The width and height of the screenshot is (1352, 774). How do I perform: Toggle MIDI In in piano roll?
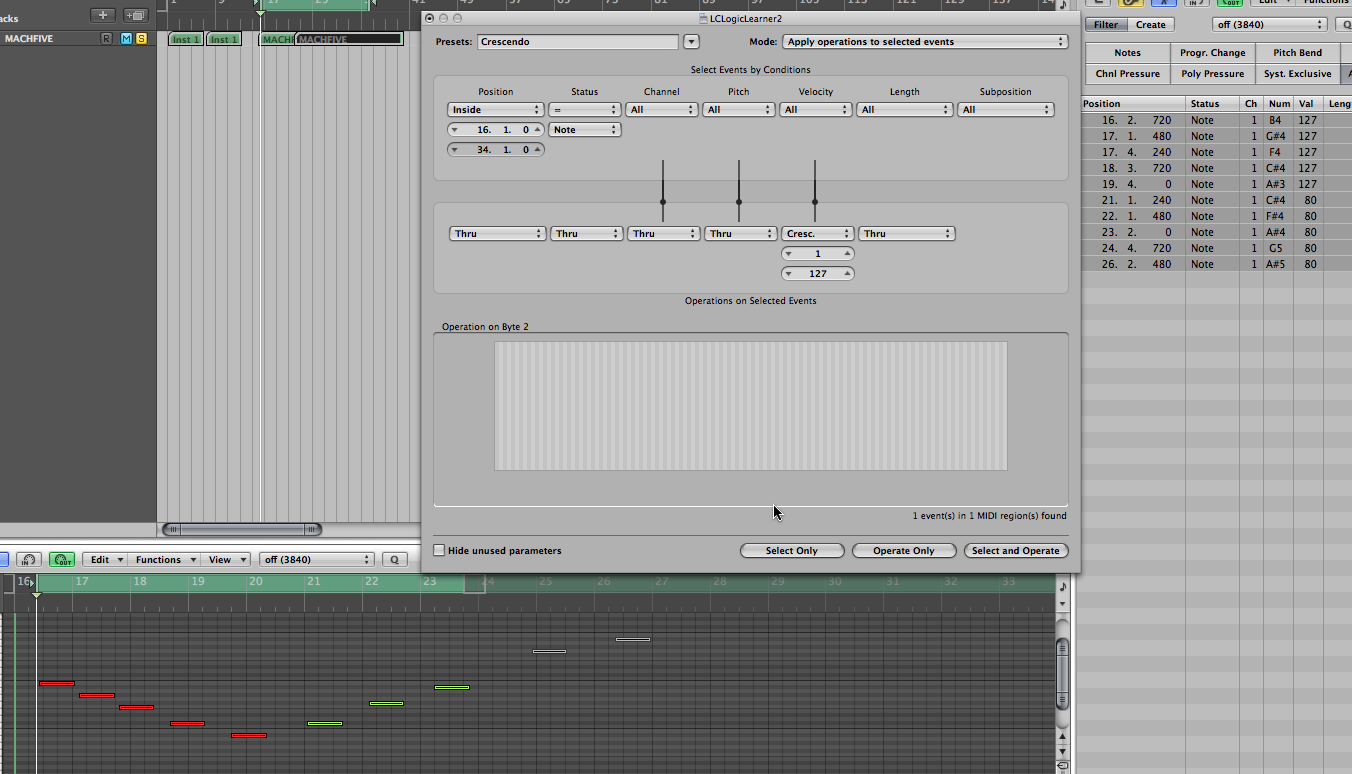pyautogui.click(x=29, y=560)
